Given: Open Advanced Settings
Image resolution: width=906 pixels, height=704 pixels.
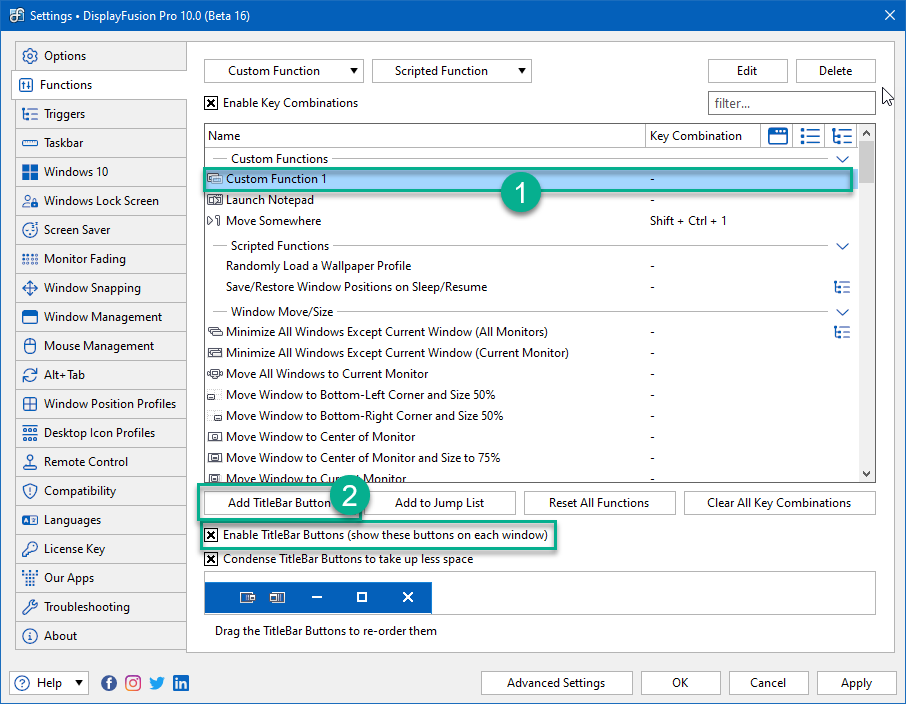Looking at the screenshot, I should click(x=556, y=683).
